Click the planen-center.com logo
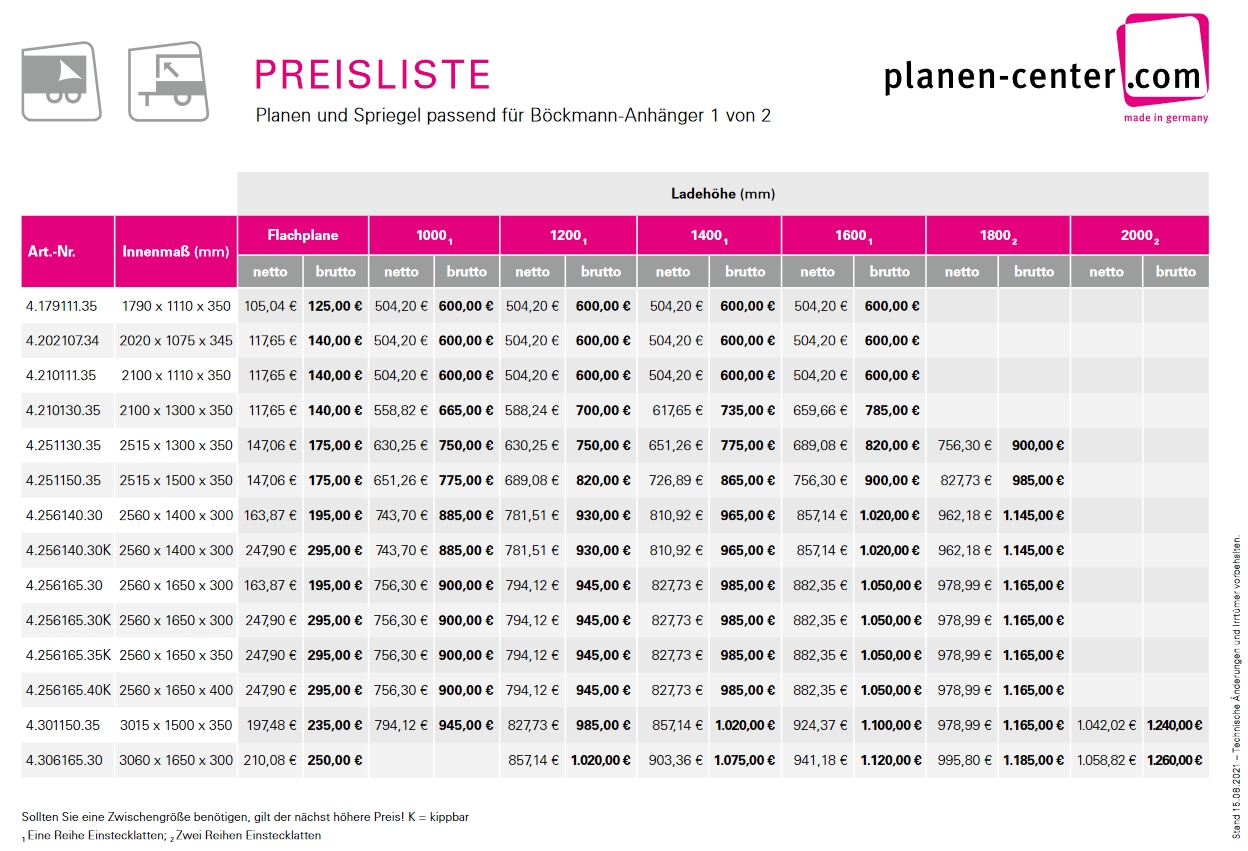Screen dimensions: 1248x851 click(x=1045, y=71)
